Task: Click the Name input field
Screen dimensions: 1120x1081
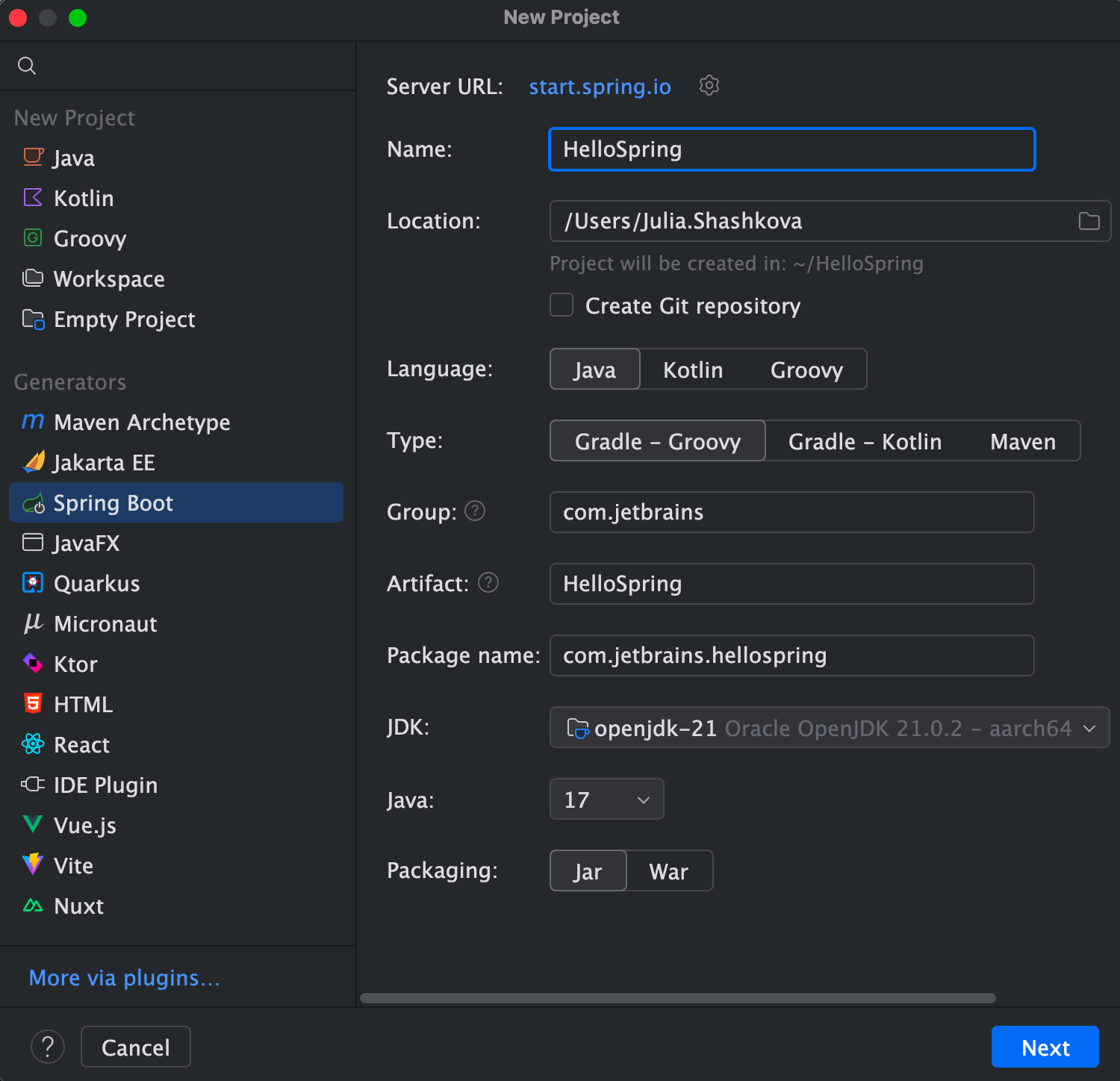Action: coord(792,149)
